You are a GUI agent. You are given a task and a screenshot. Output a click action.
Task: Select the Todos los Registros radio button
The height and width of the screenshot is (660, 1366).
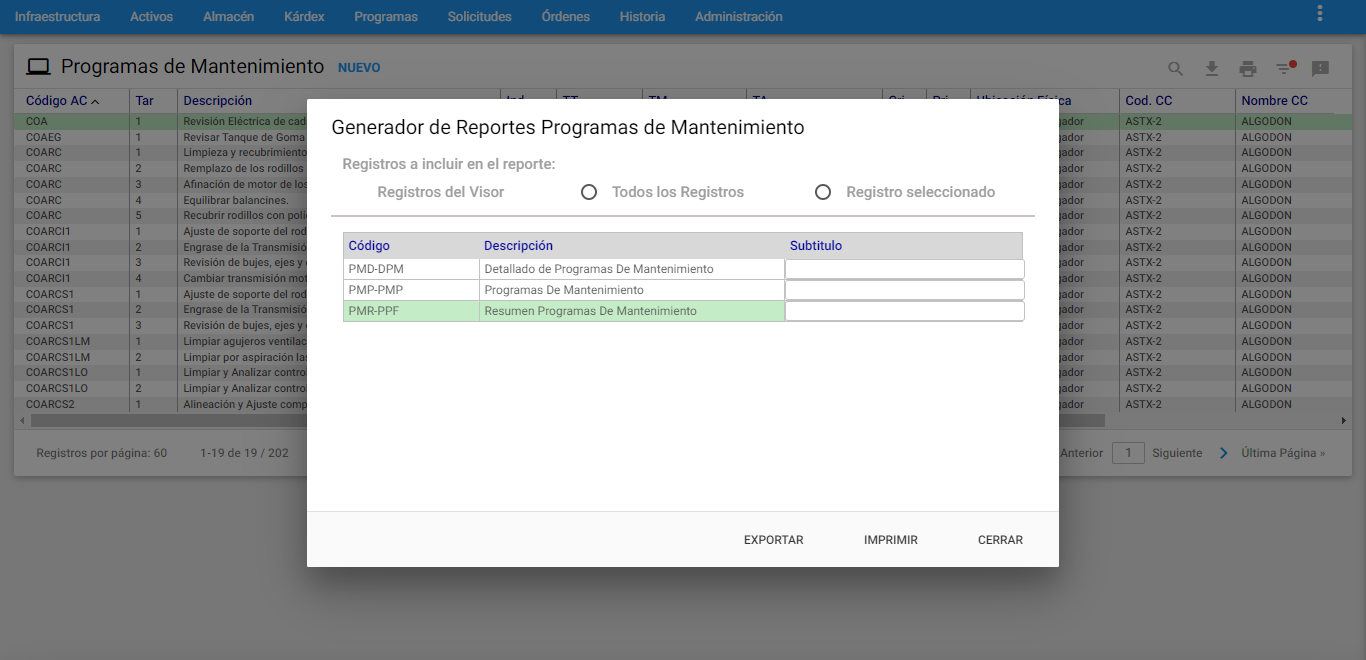(589, 192)
